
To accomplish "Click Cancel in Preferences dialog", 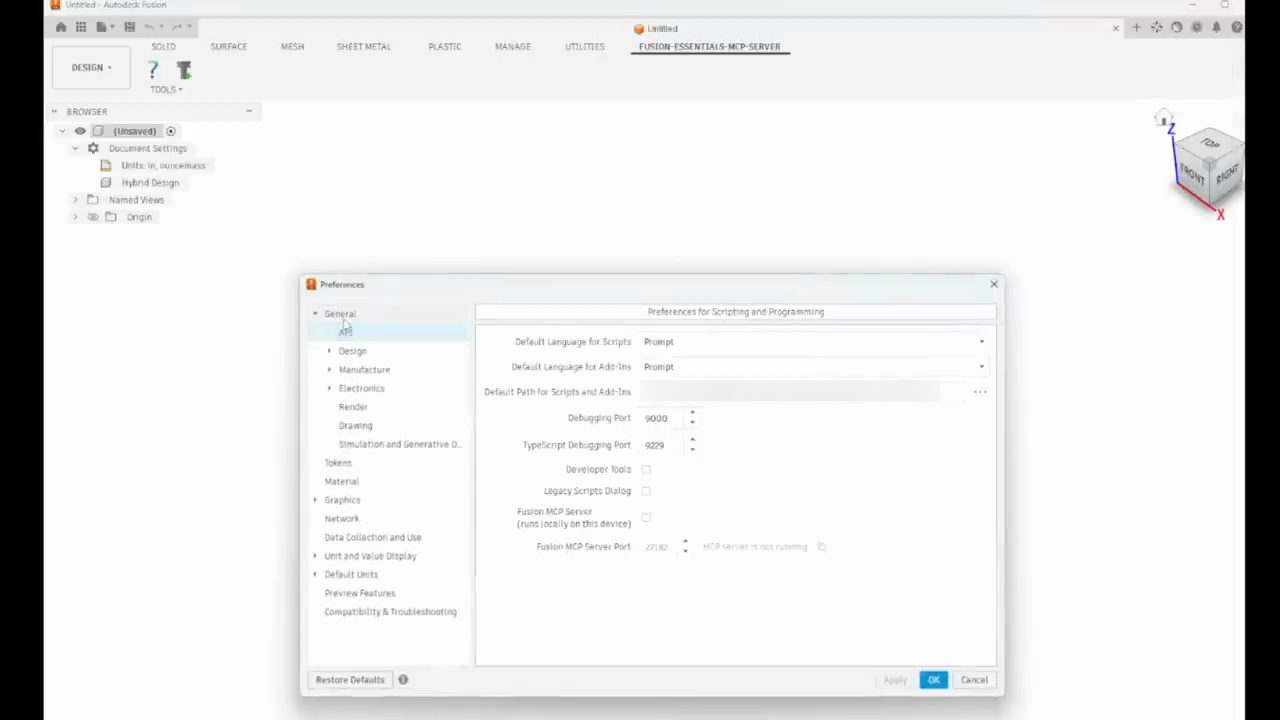I will (x=974, y=680).
